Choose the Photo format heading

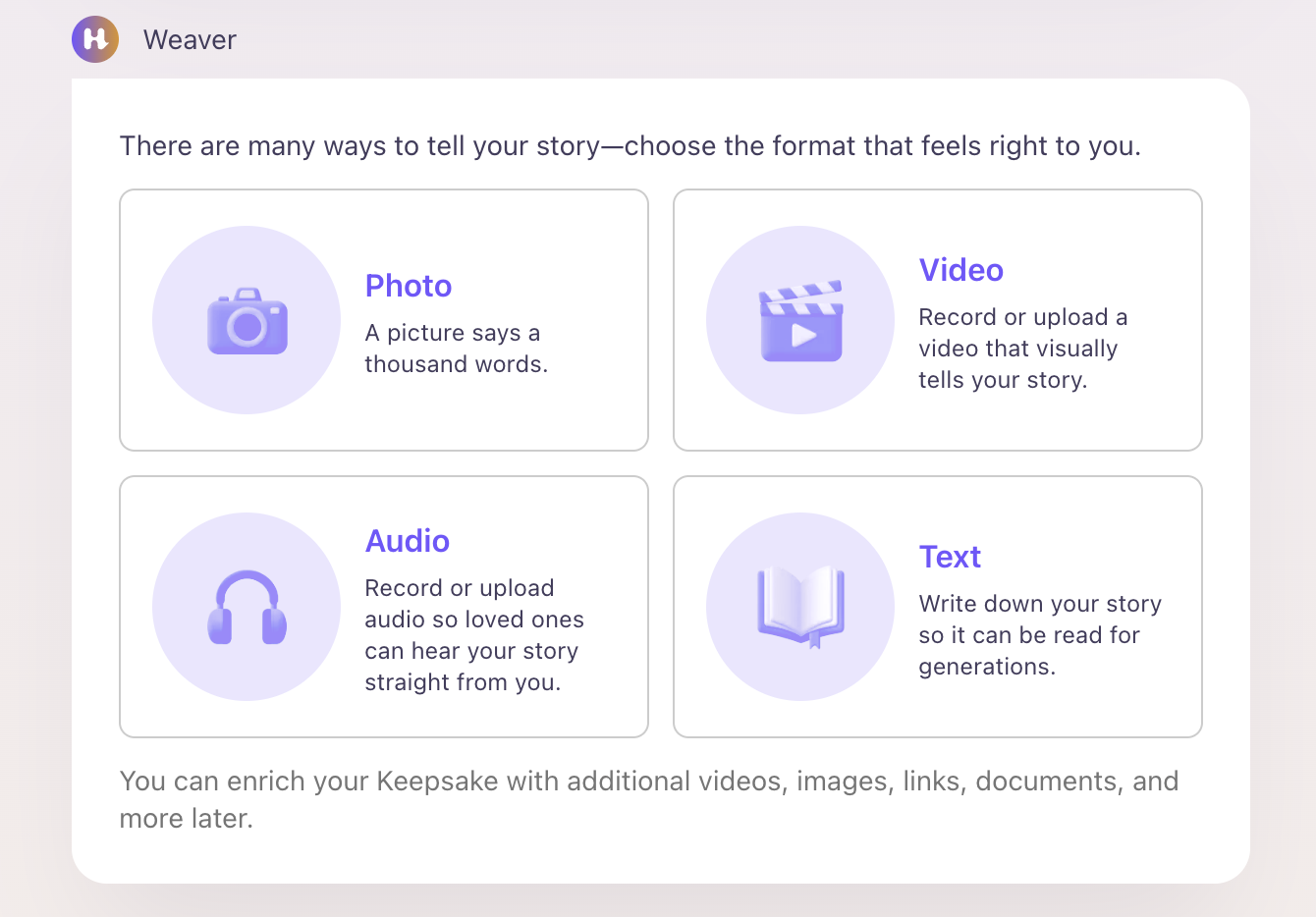point(409,286)
